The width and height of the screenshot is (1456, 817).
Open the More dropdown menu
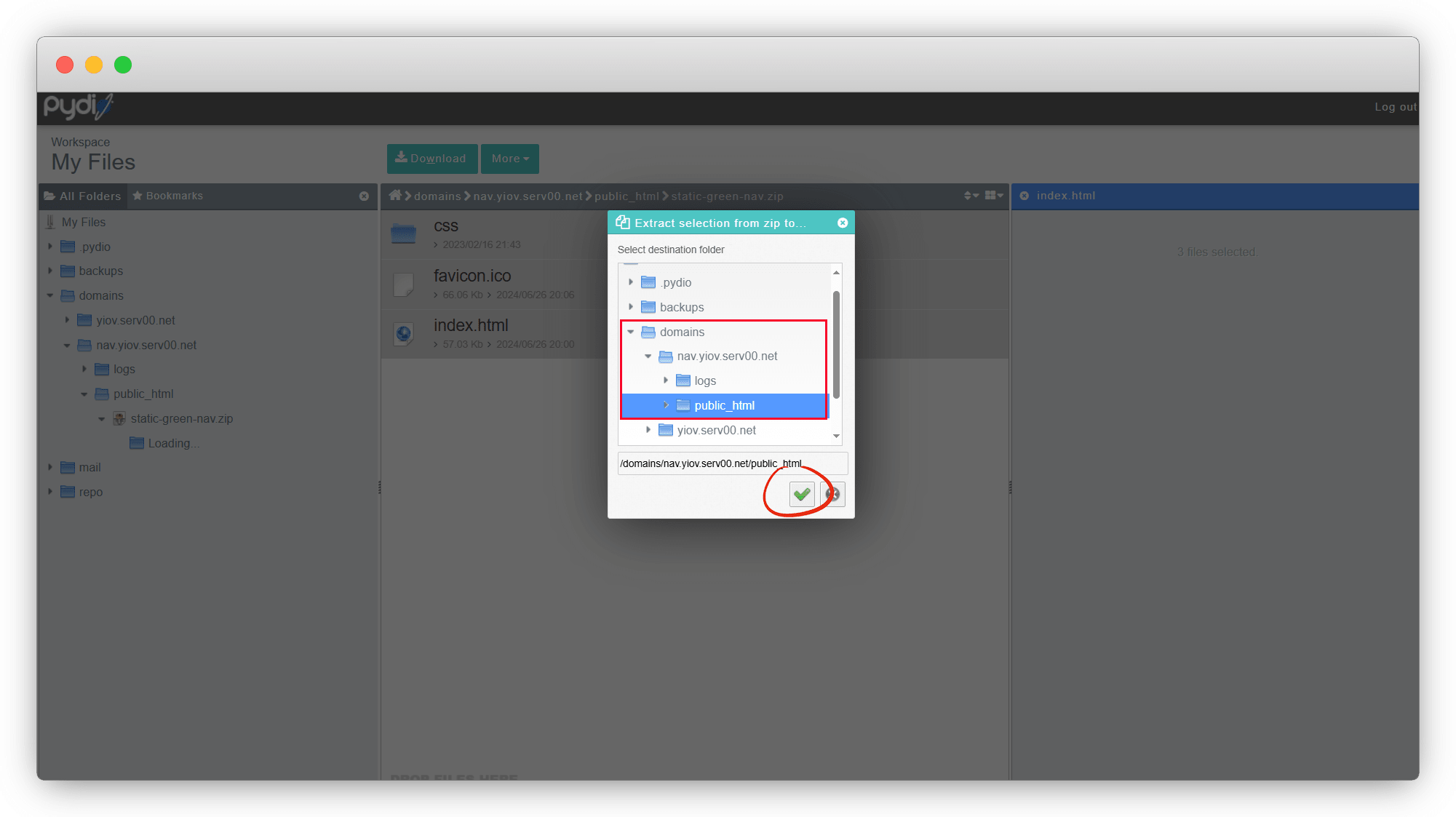[x=509, y=159]
